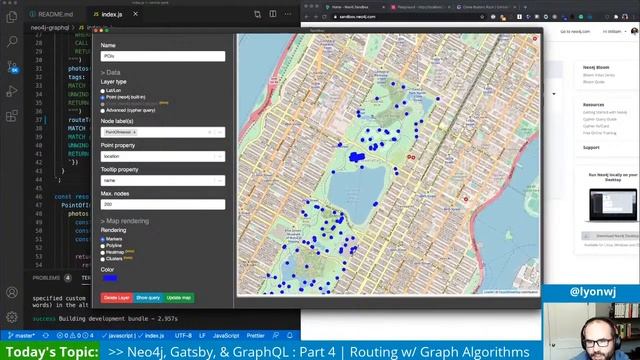This screenshot has width=640, height=360.
Task: Close the index.js editor tab
Action: pos(136,14)
